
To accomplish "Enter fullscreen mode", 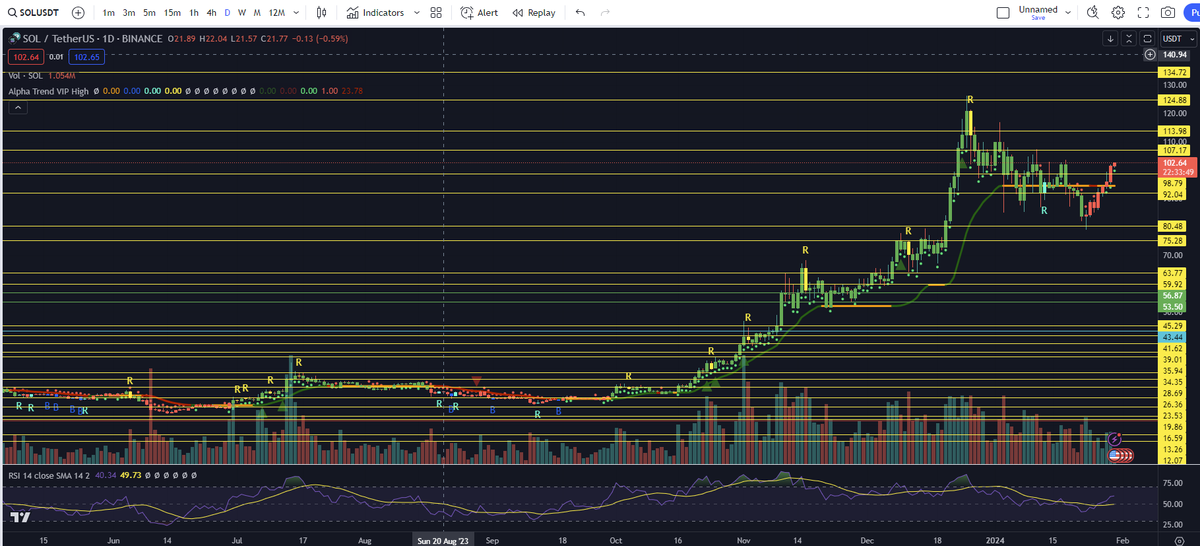I will click(x=1143, y=13).
